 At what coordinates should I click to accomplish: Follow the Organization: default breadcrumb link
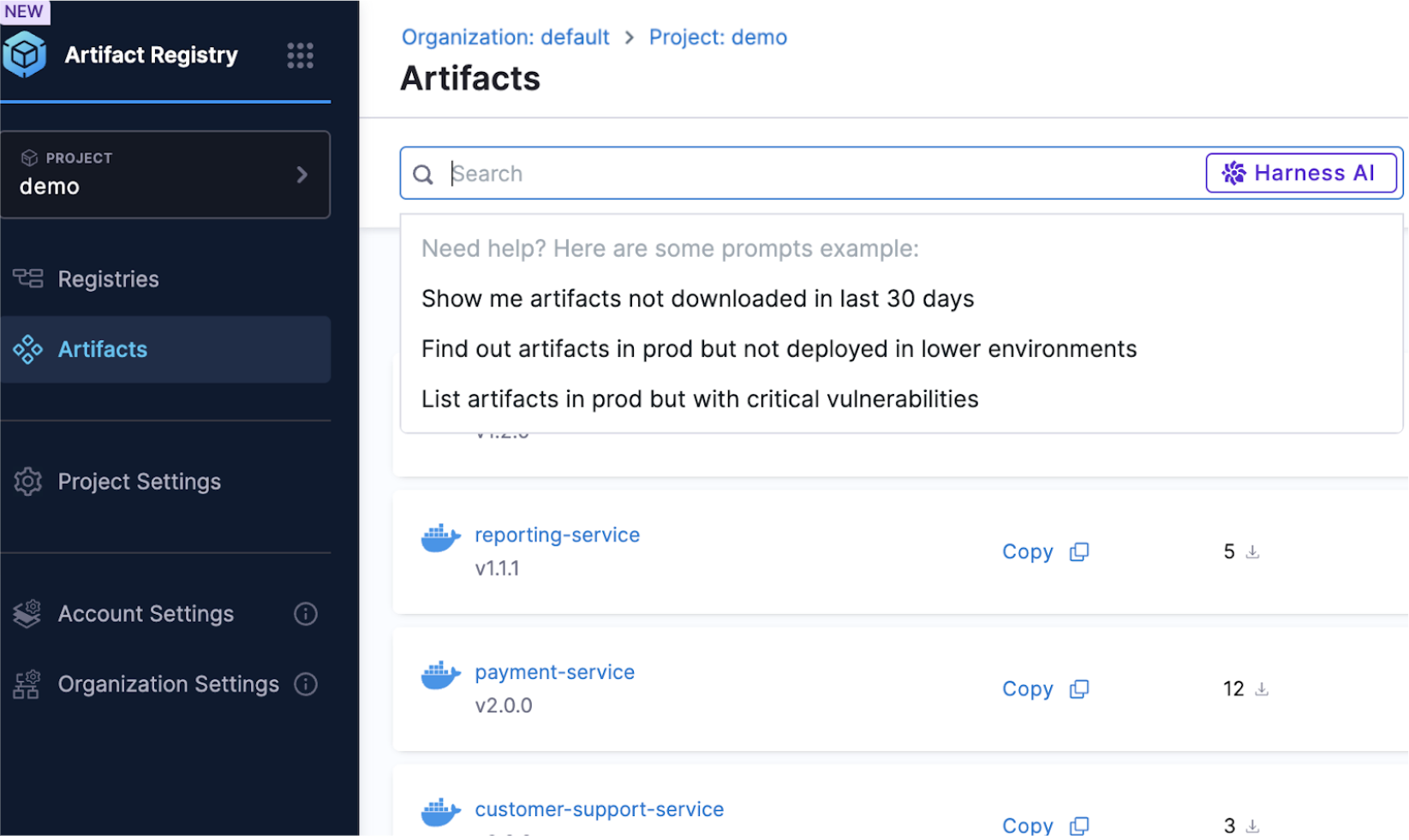[505, 37]
